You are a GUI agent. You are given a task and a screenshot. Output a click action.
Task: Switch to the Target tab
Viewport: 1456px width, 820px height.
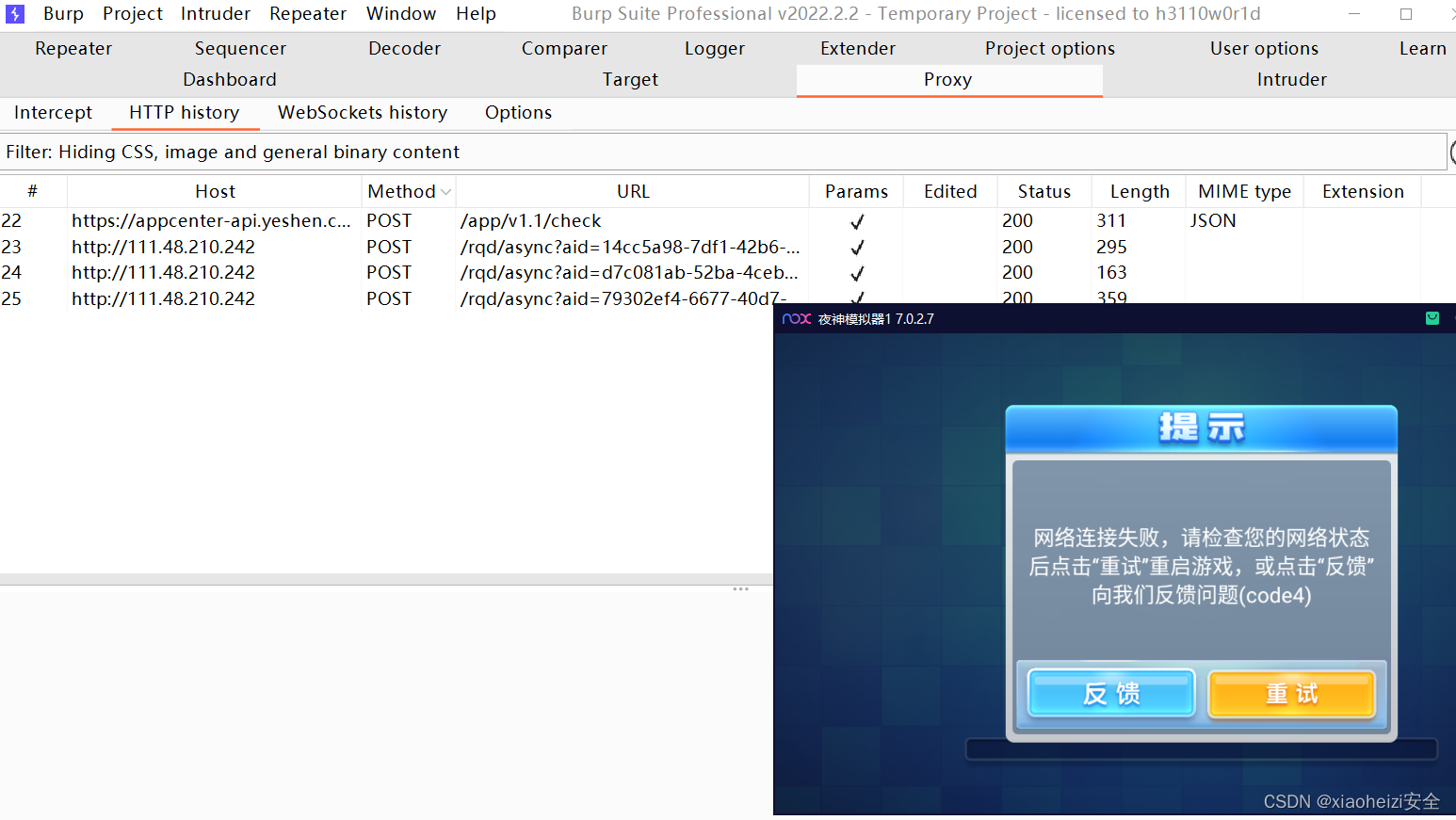pos(630,80)
